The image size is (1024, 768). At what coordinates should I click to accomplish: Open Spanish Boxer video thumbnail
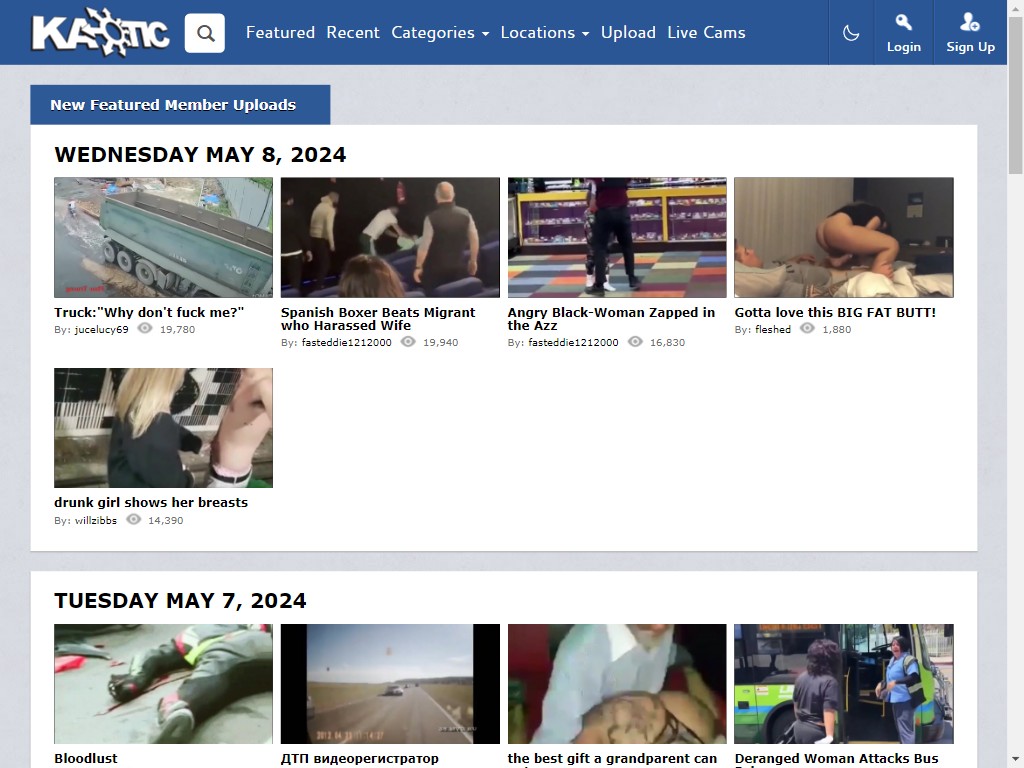(x=390, y=237)
